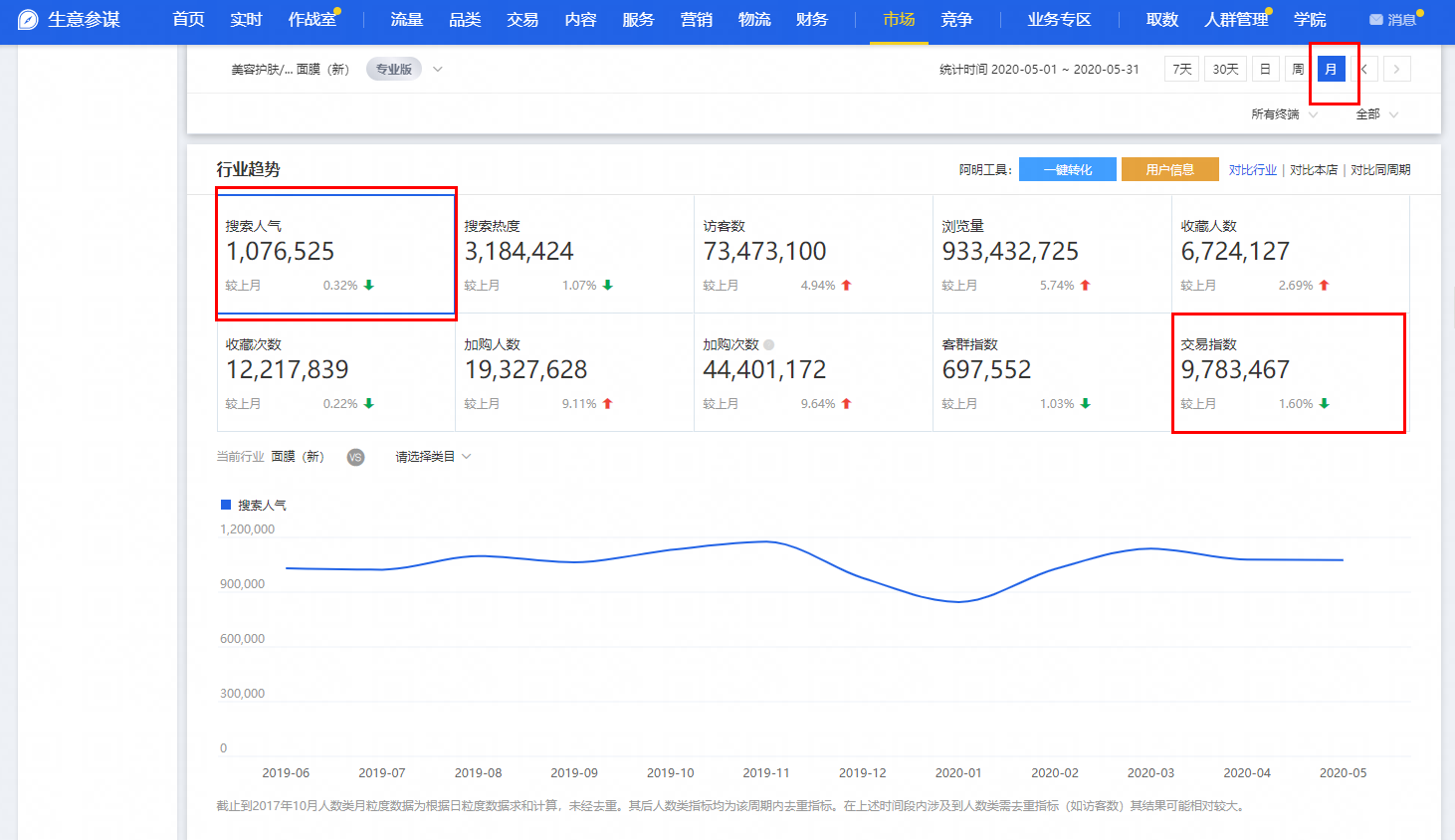
Task: Select the 客群指数 metric card
Action: pyautogui.click(x=1053, y=372)
